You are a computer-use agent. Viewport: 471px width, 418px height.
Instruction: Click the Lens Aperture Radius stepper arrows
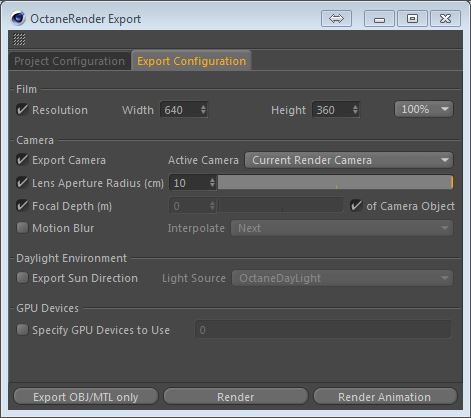coord(212,183)
